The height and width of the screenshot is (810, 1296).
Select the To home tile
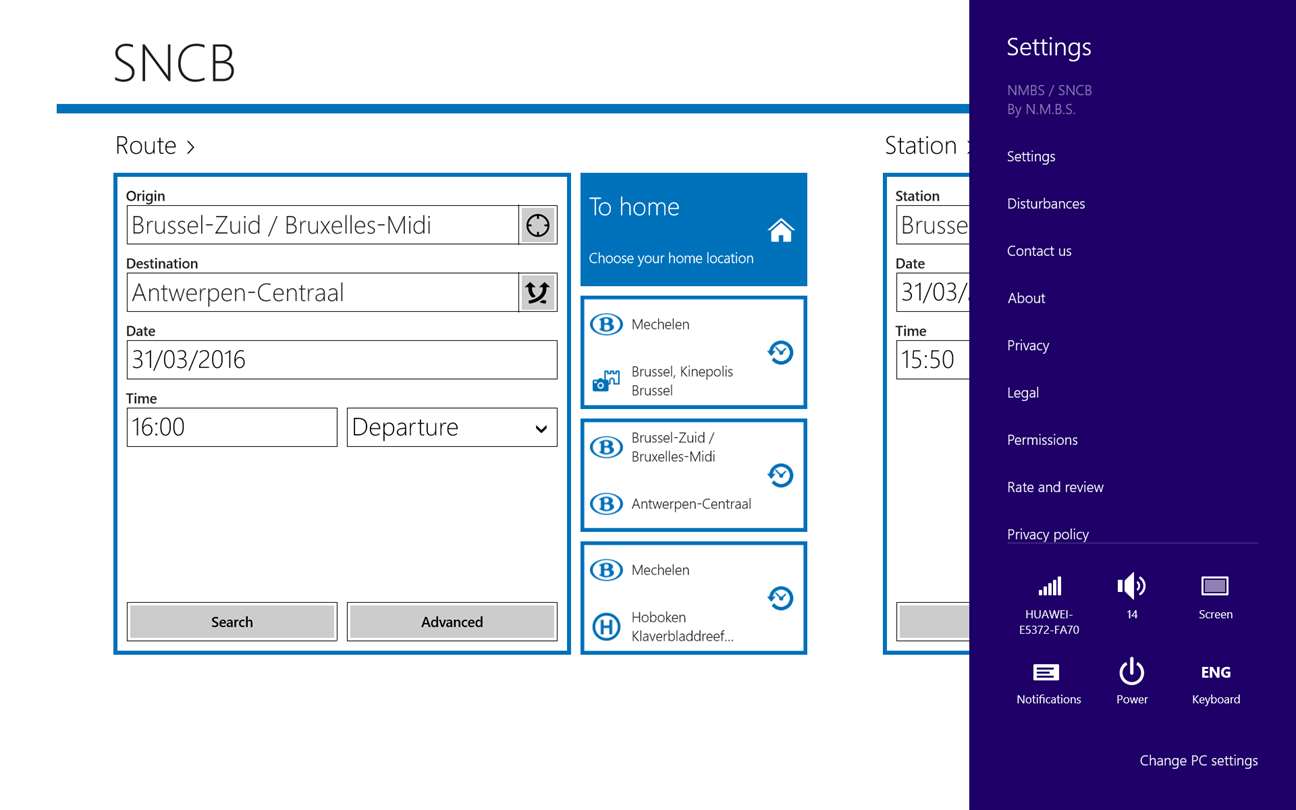694,230
